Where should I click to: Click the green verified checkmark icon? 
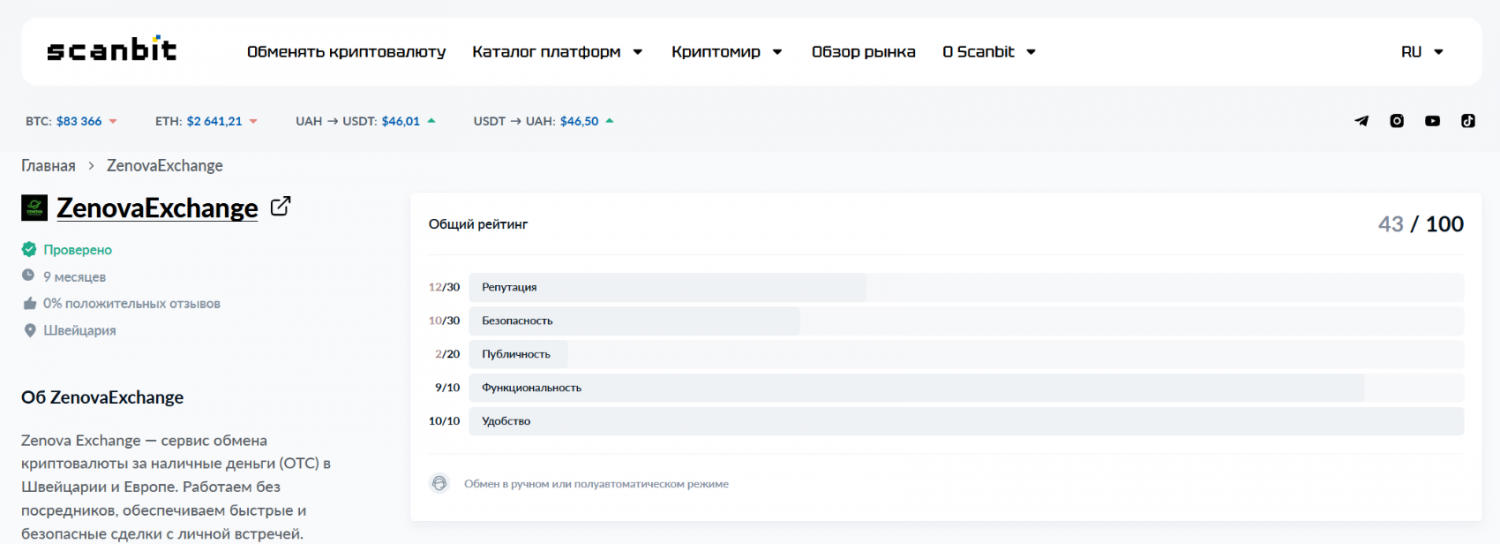pos(29,250)
